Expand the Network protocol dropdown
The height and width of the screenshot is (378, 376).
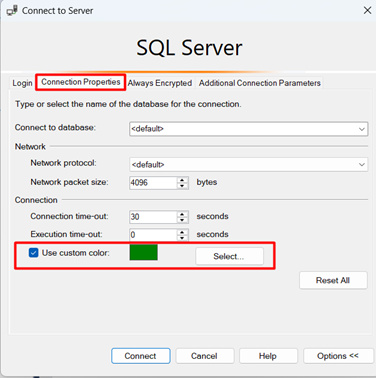pyautogui.click(x=362, y=165)
